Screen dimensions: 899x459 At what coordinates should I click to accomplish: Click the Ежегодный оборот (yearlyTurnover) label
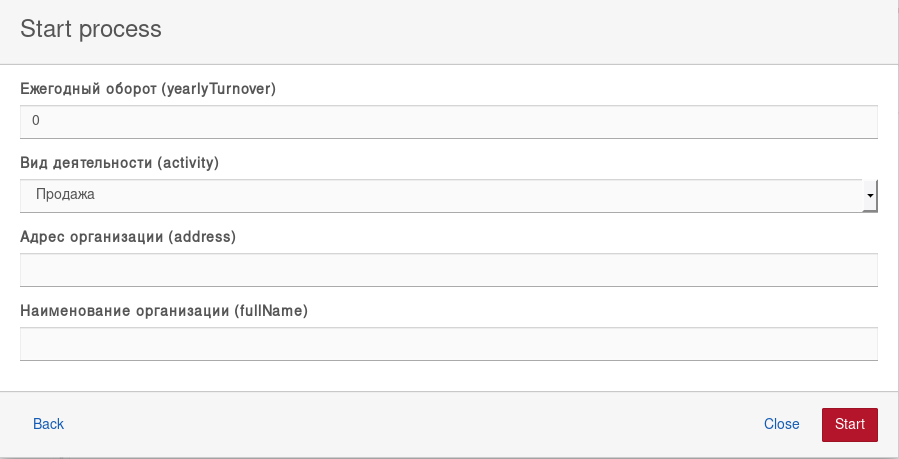click(x=148, y=89)
